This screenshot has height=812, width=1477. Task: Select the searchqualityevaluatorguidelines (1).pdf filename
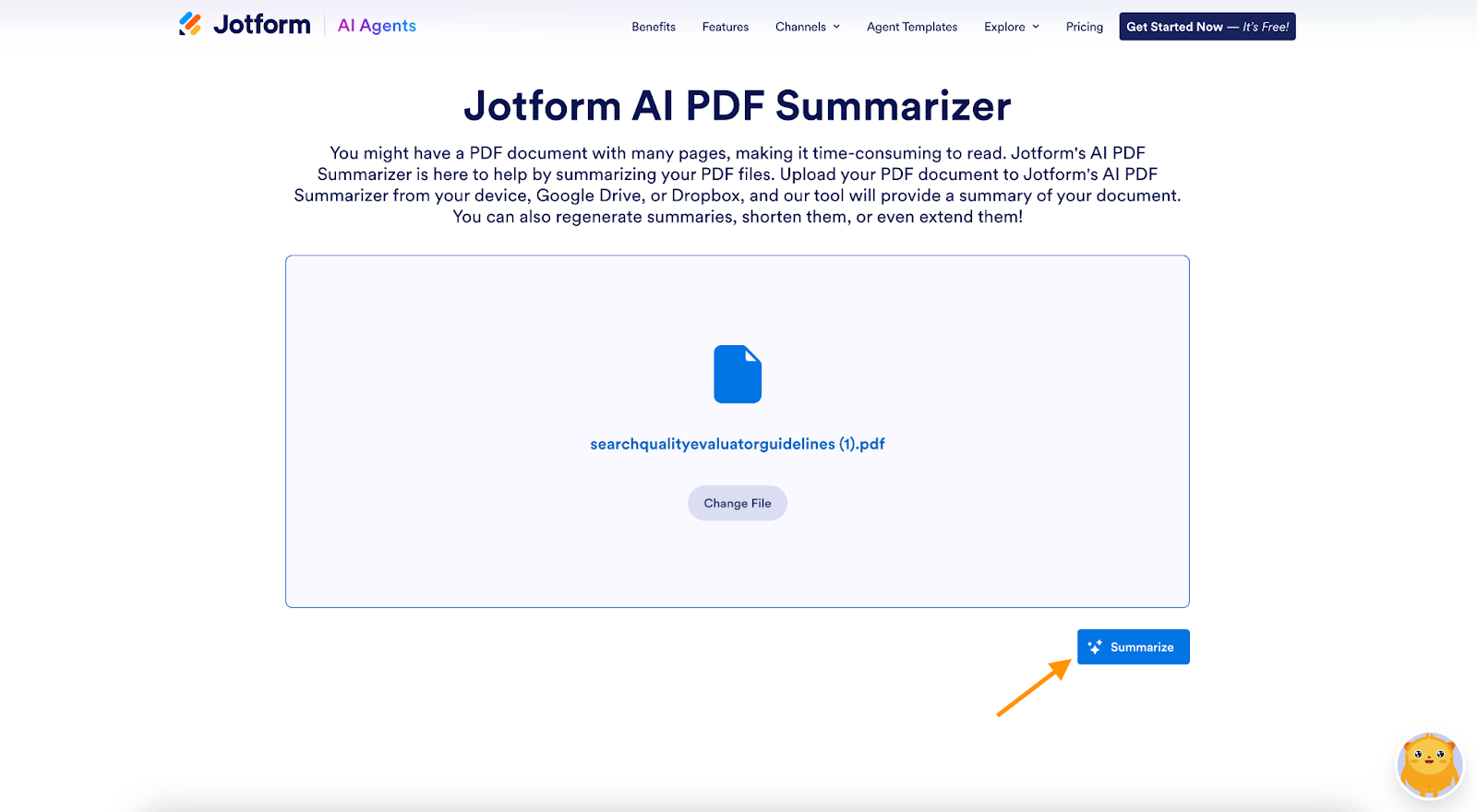pos(738,444)
